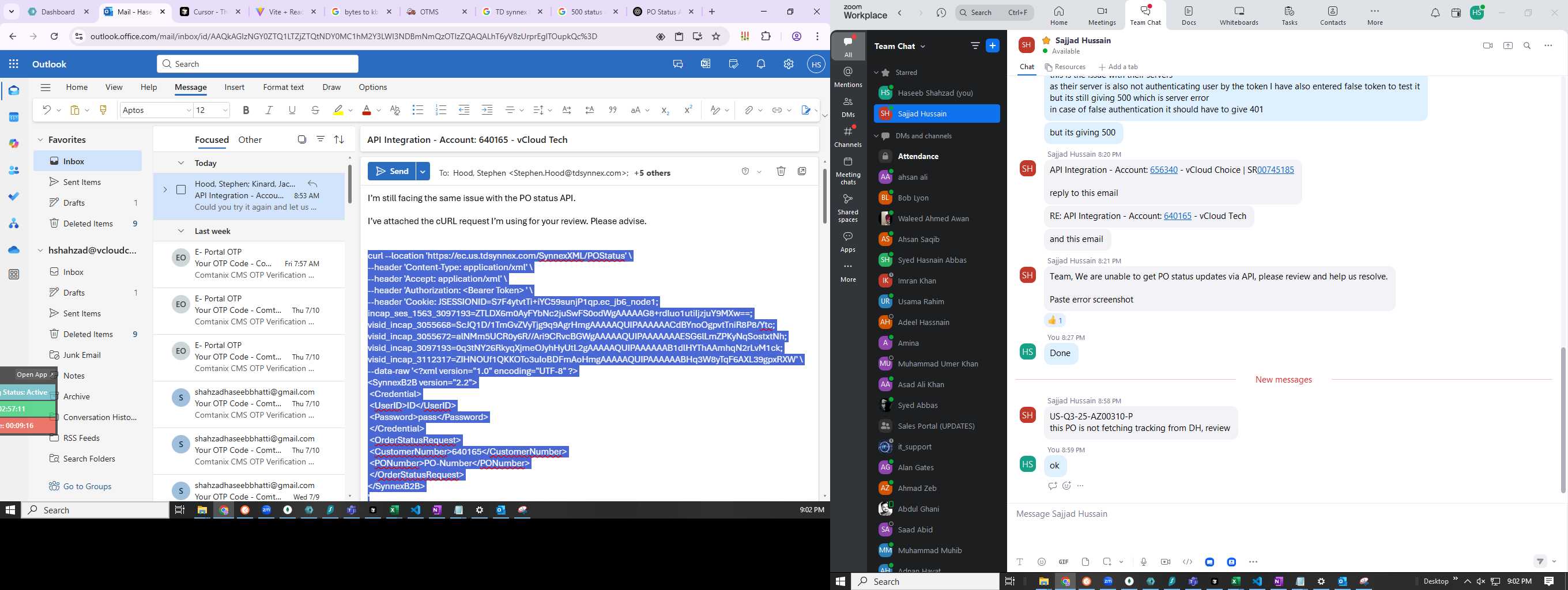Toggle bold formatting in Outlook ribbon
The width and height of the screenshot is (1568, 590).
click(246, 110)
